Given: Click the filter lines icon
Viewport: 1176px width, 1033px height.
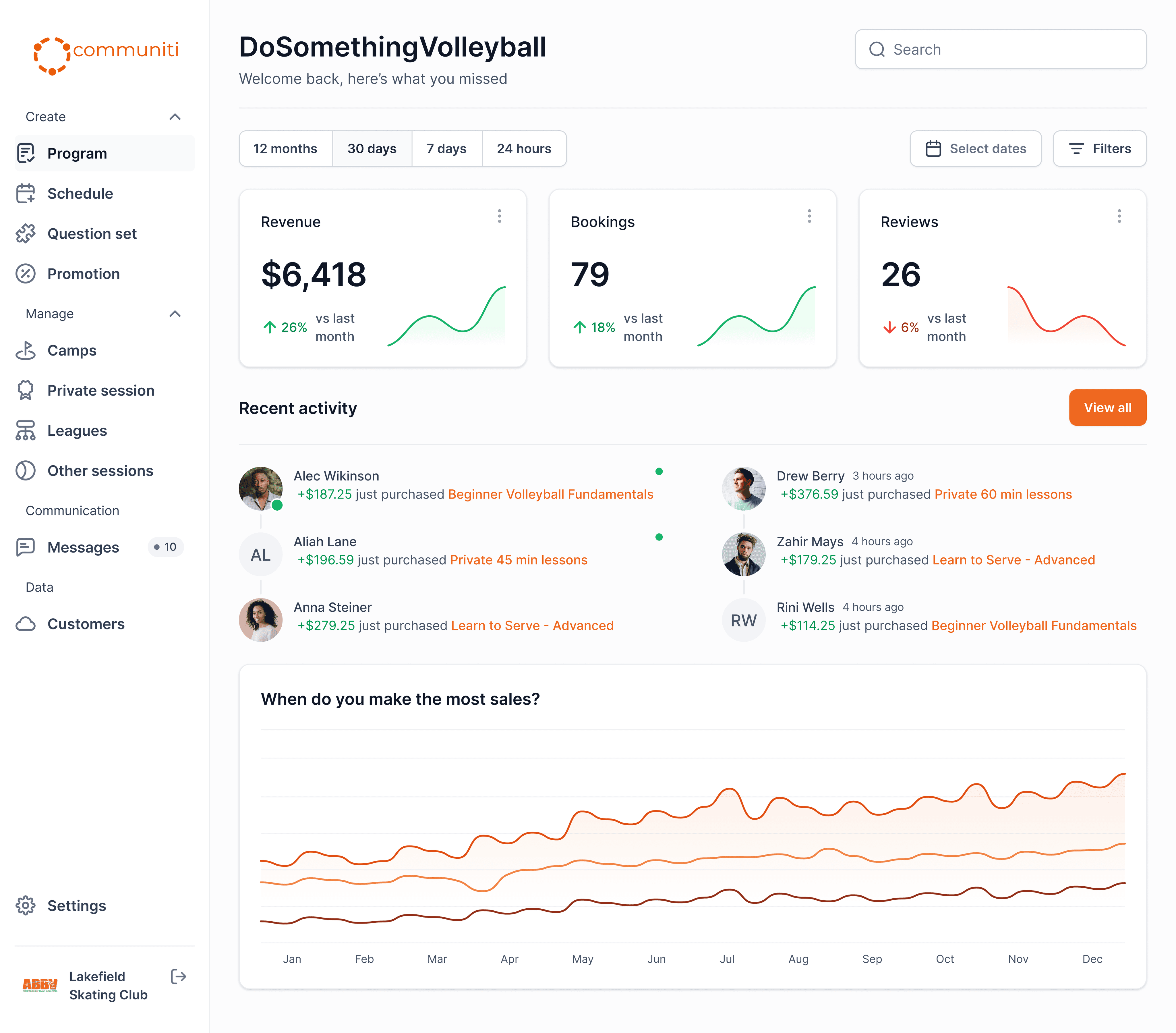Looking at the screenshot, I should coord(1076,149).
